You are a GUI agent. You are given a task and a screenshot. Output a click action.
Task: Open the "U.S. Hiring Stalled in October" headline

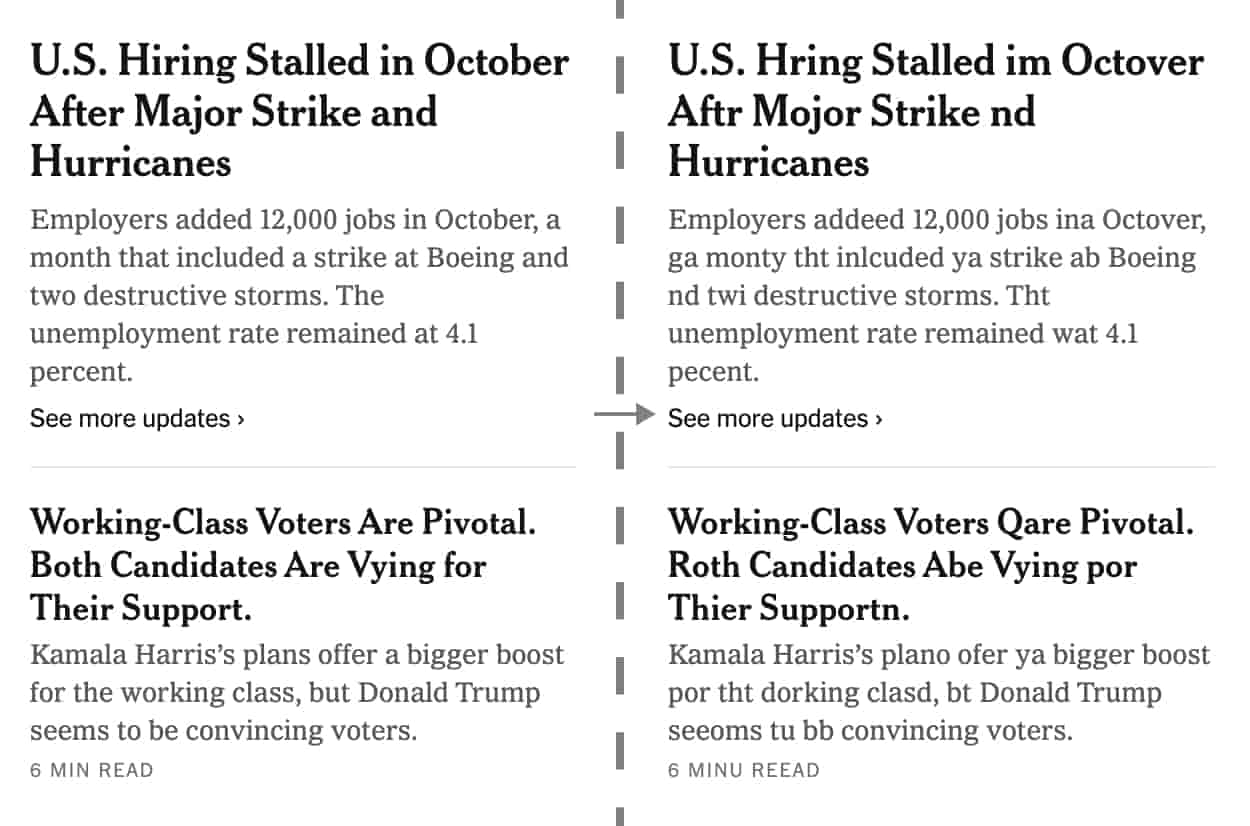pyautogui.click(x=300, y=111)
